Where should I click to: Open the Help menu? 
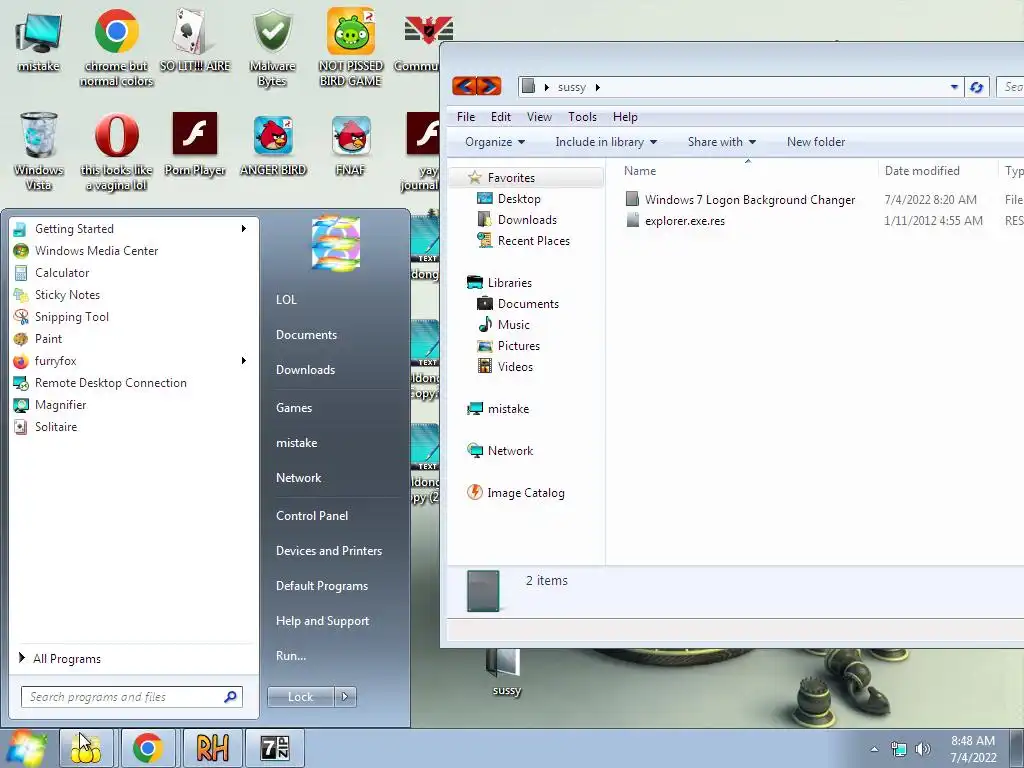pyautogui.click(x=624, y=117)
